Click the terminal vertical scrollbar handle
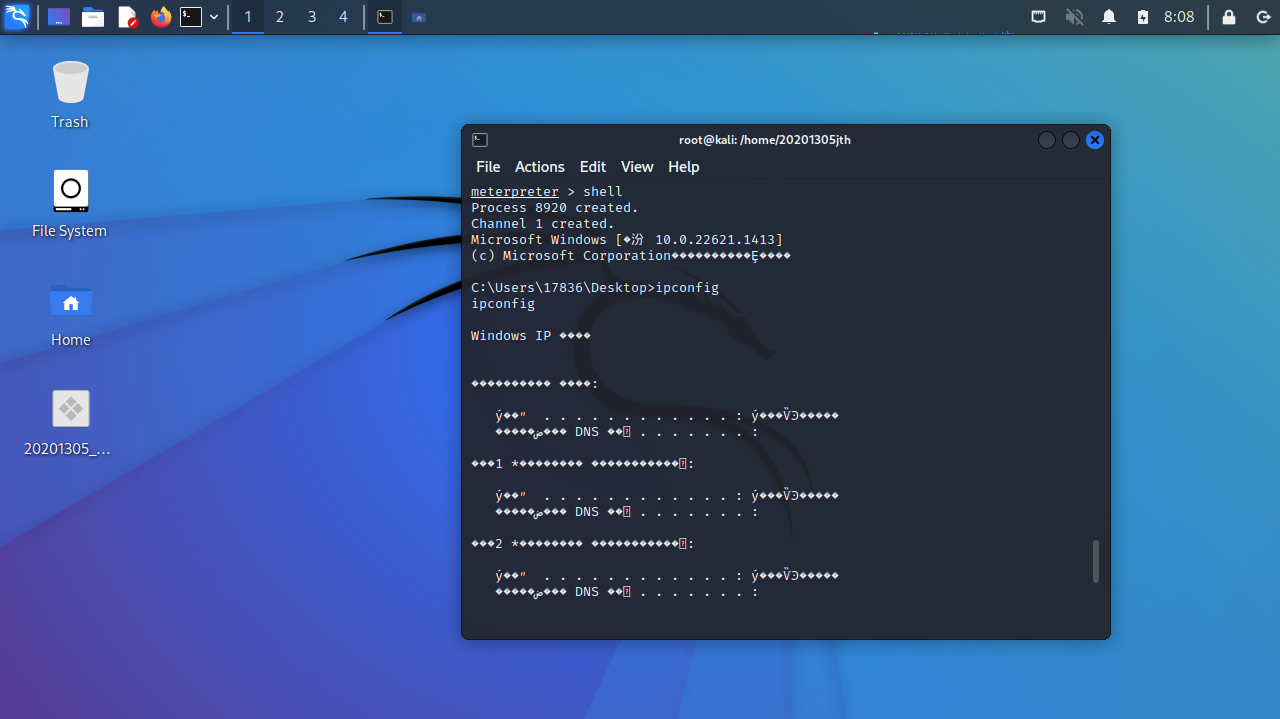 [1096, 561]
